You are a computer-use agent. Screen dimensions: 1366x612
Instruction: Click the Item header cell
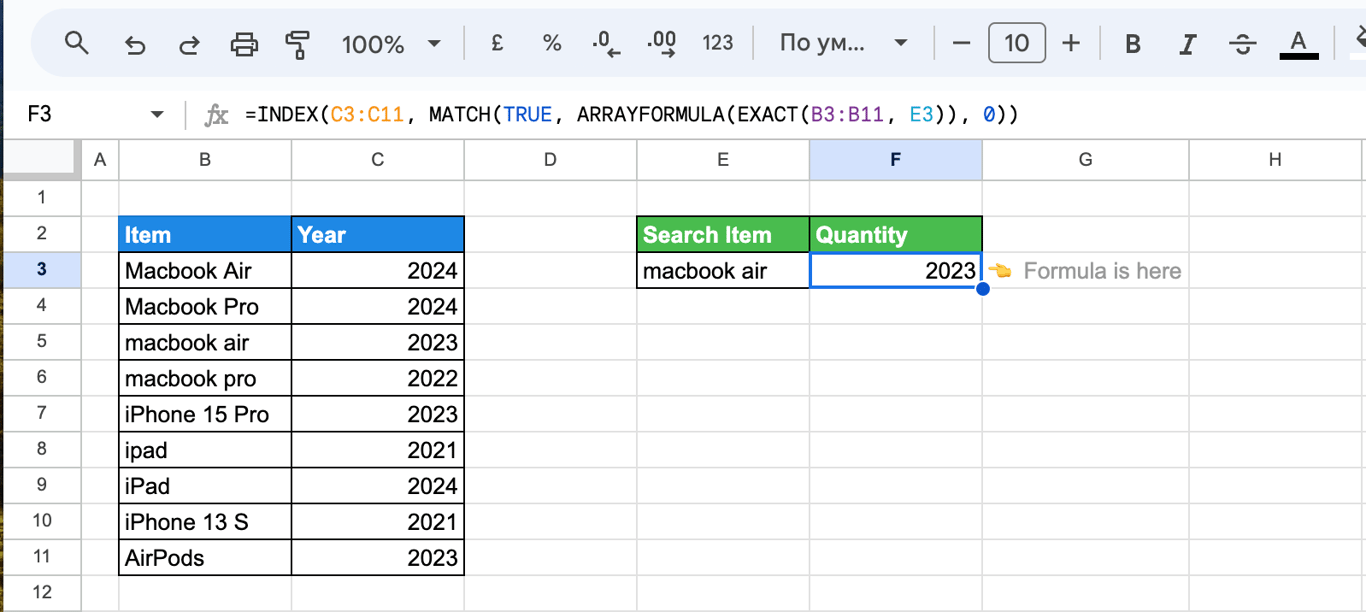205,235
